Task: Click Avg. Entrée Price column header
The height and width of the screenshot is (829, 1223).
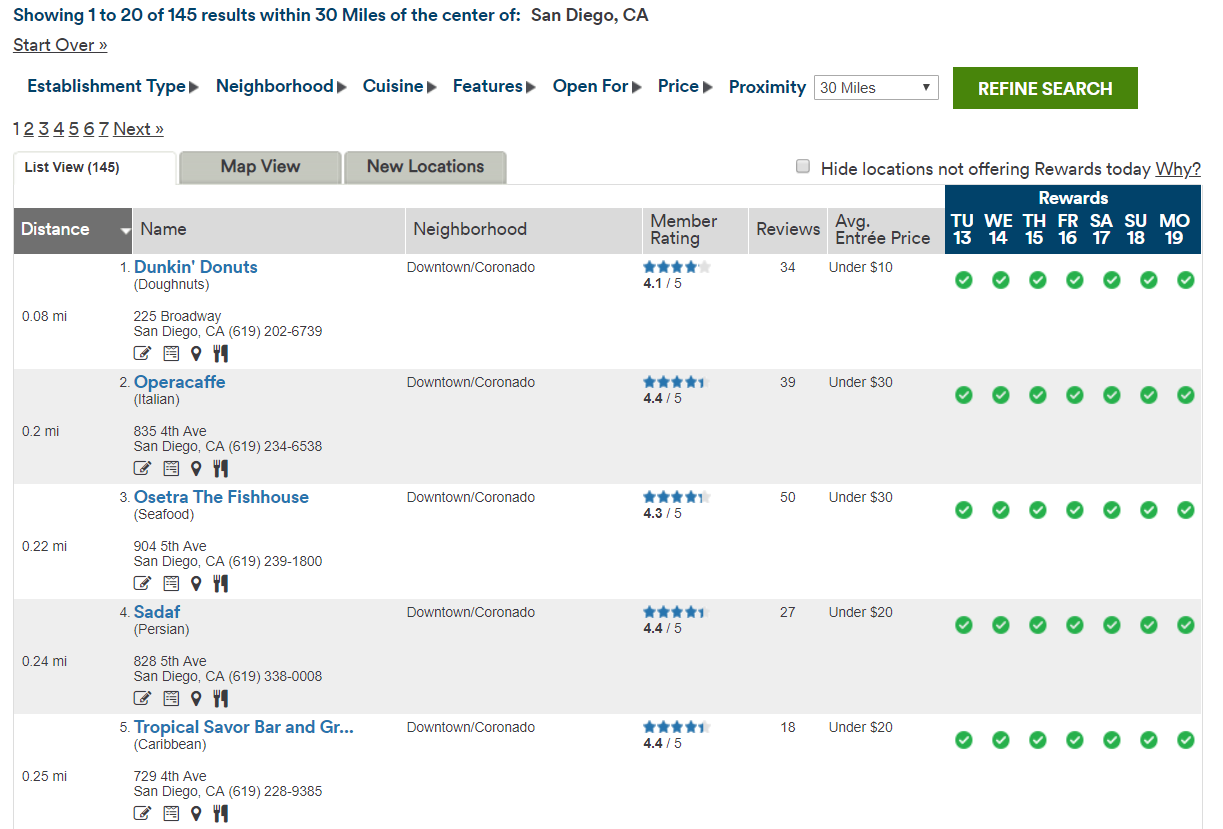Action: click(x=886, y=230)
